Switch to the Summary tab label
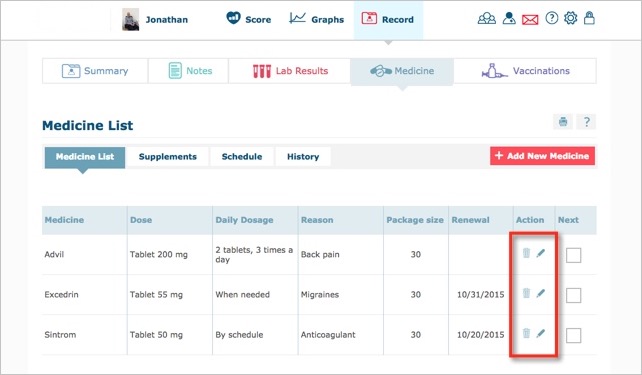The height and width of the screenshot is (375, 642). [x=106, y=71]
